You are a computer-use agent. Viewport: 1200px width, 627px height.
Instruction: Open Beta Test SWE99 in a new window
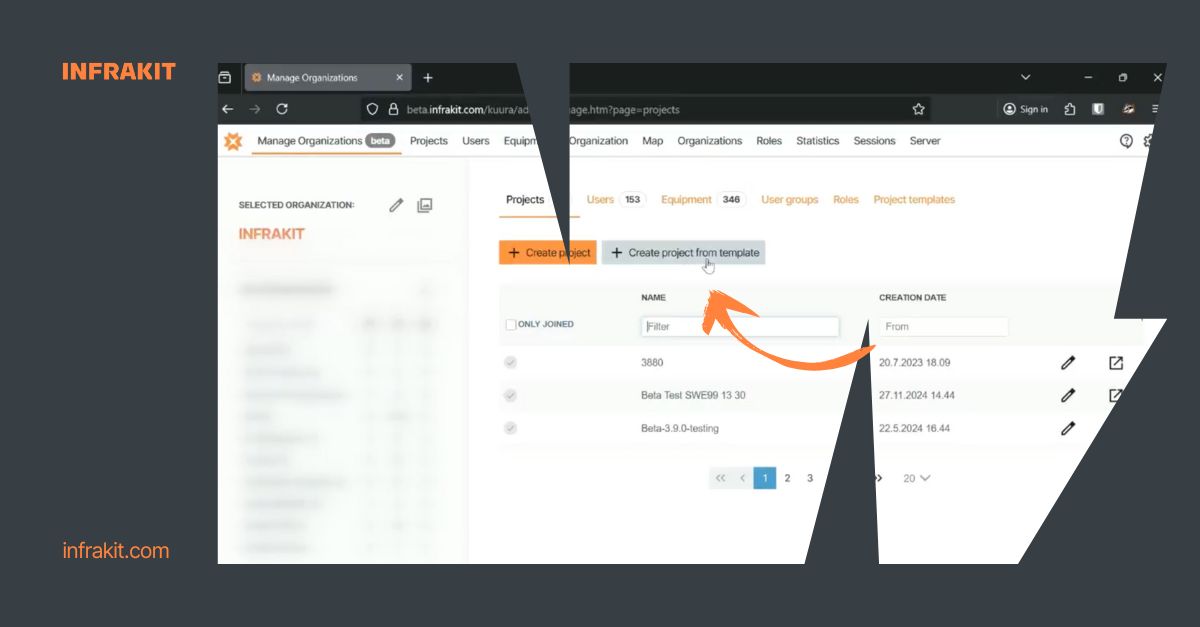(x=1116, y=395)
